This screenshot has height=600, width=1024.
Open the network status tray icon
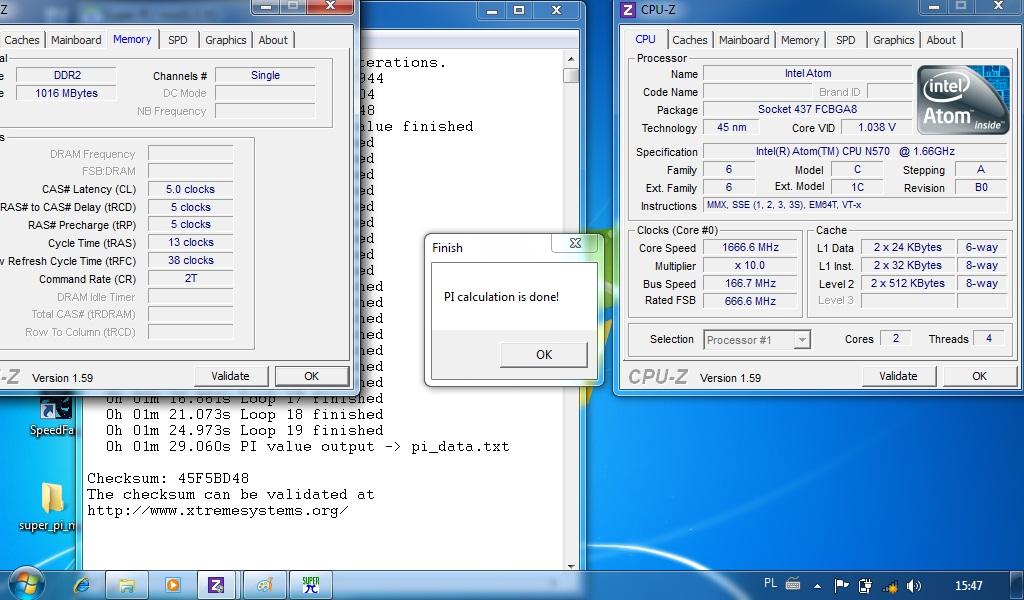point(889,586)
